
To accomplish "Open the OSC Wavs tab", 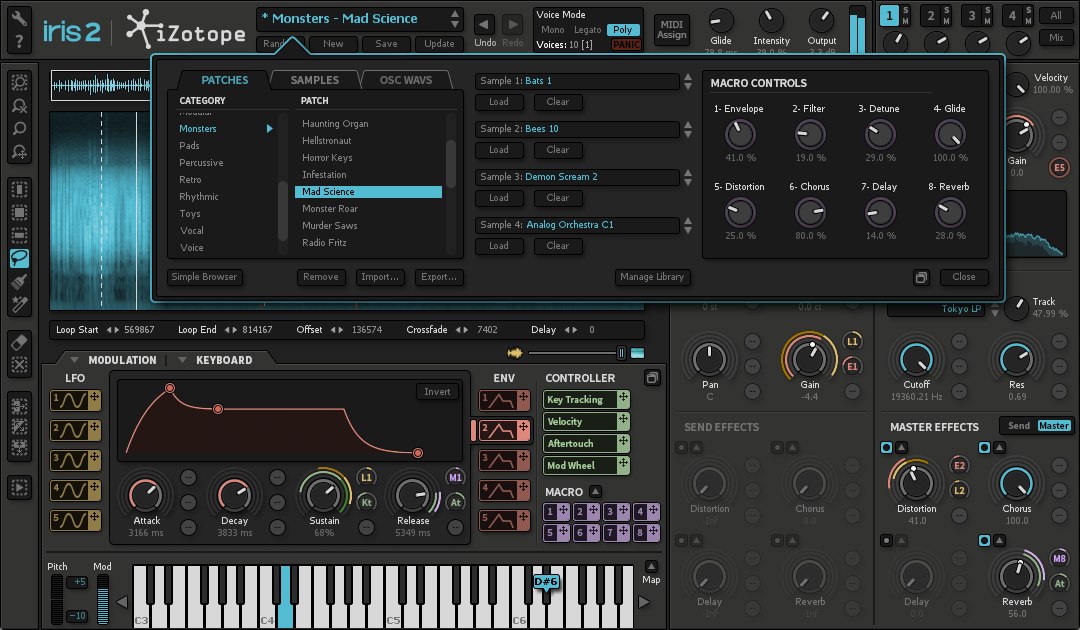I will click(x=405, y=80).
